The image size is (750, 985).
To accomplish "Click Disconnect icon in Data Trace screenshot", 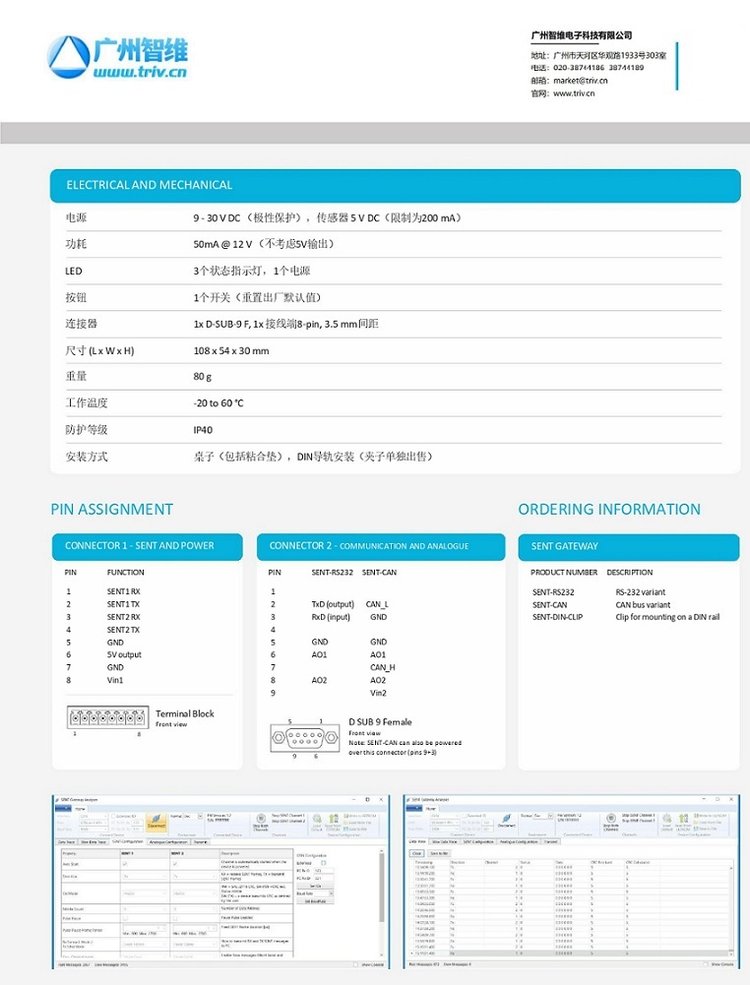I will [506, 820].
